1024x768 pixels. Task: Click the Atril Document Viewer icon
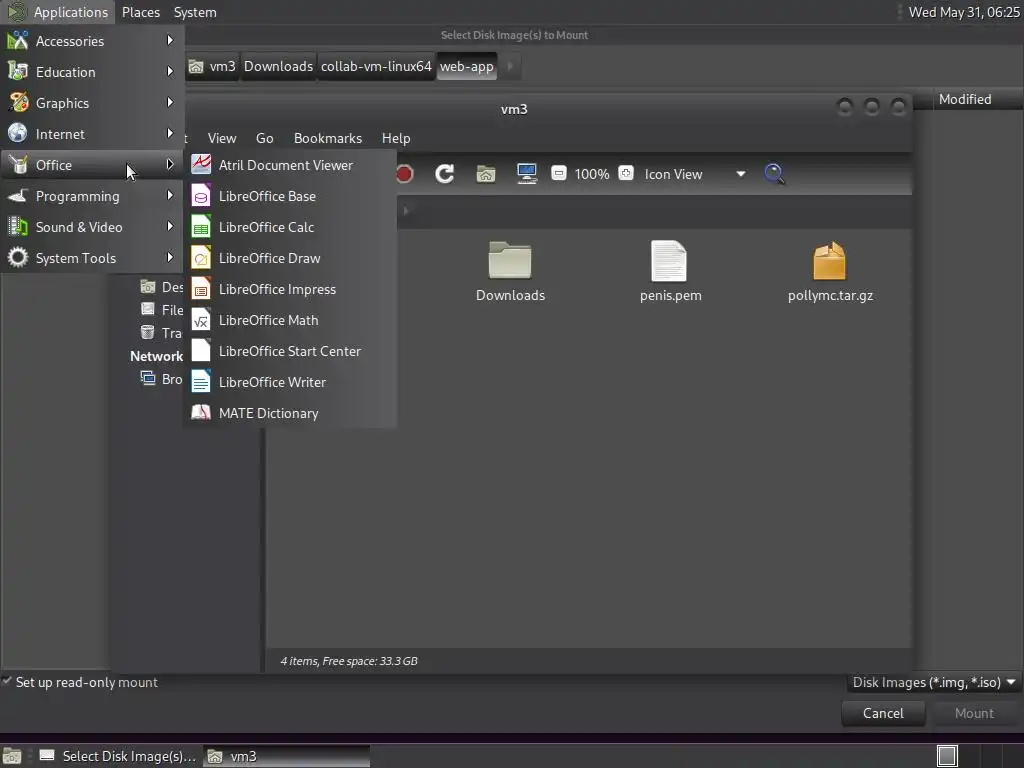201,165
